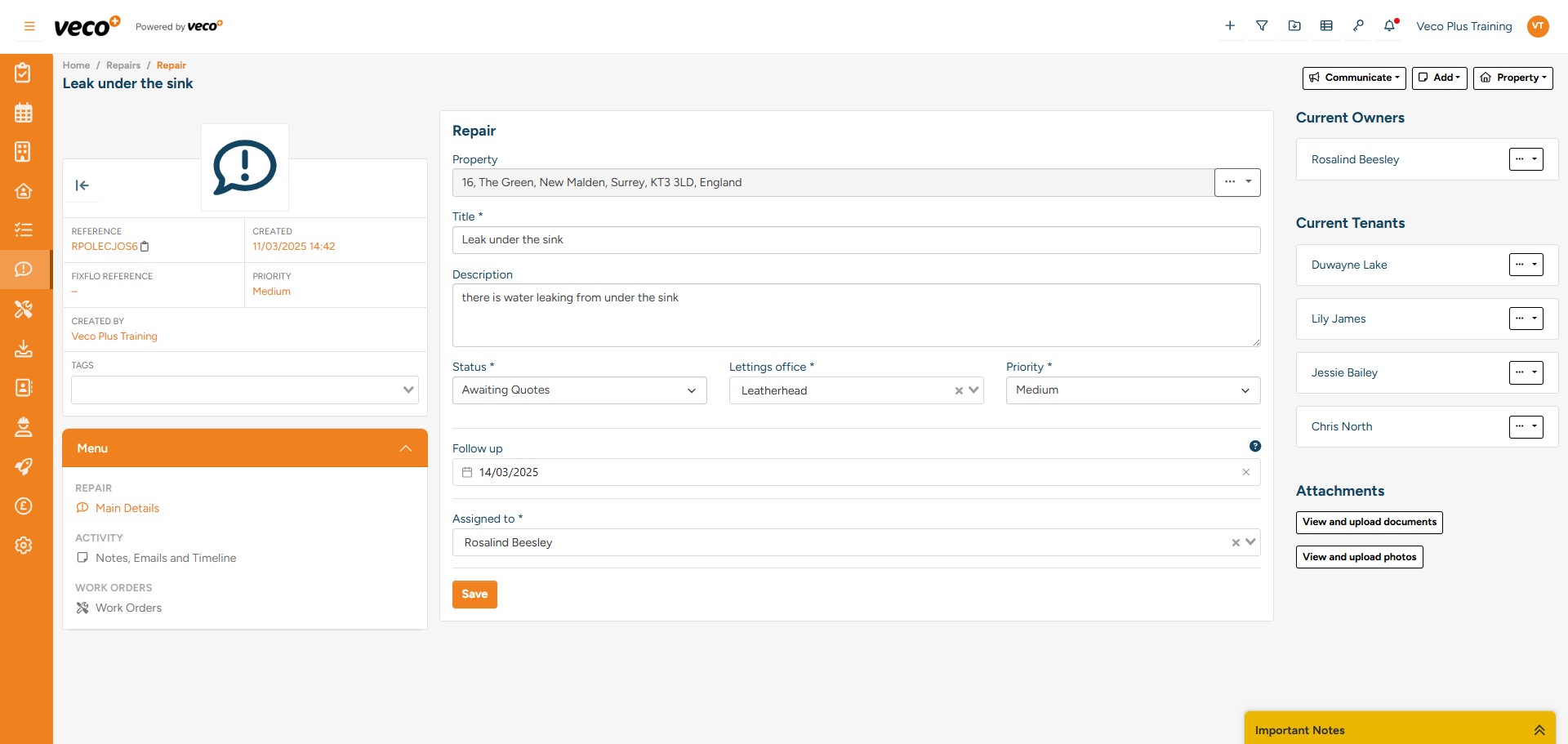Select Work Orders in the menu
Screen dimensions: 1568x744
pos(128,608)
